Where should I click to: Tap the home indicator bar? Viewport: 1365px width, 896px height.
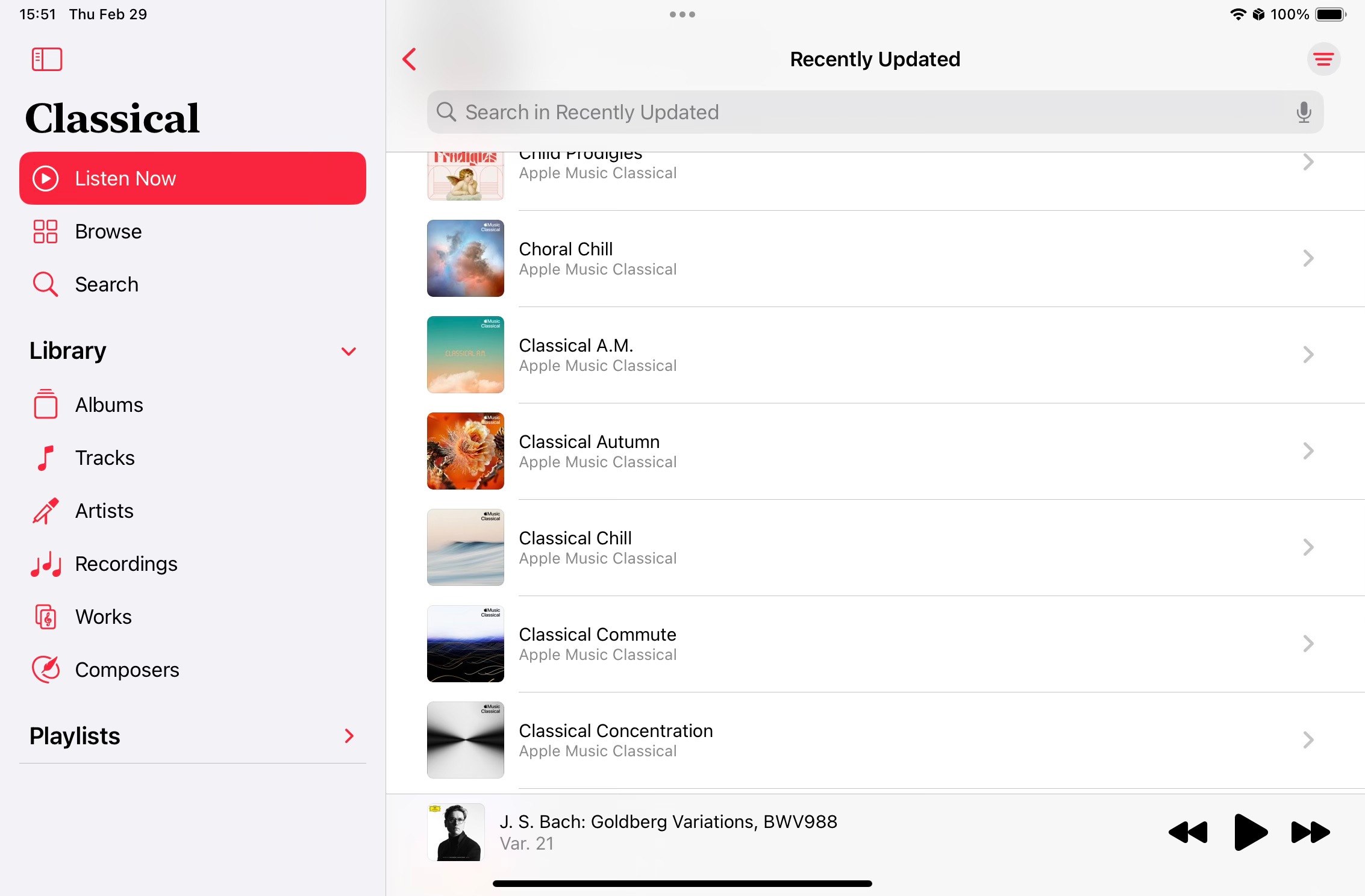point(682,883)
